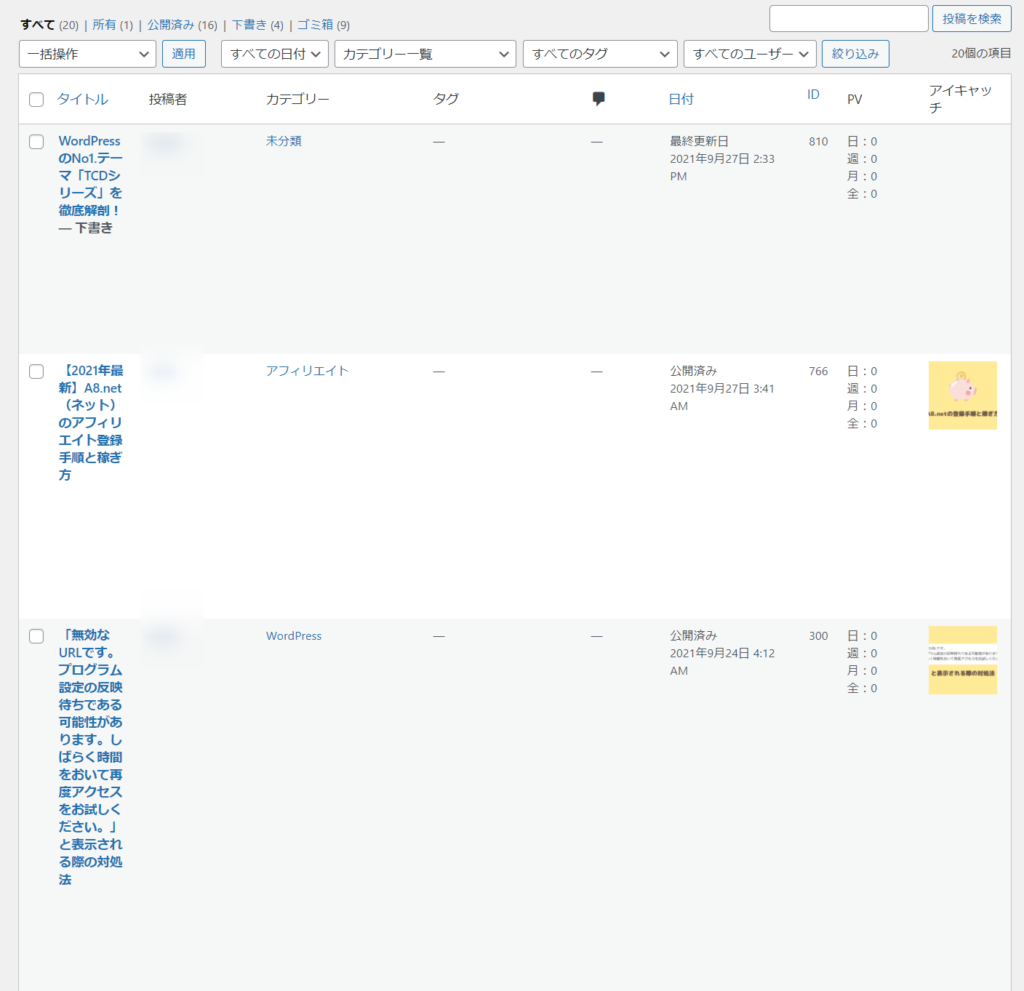Image resolution: width=1024 pixels, height=991 pixels.
Task: Open the 未分類 category link
Action: pyautogui.click(x=283, y=140)
